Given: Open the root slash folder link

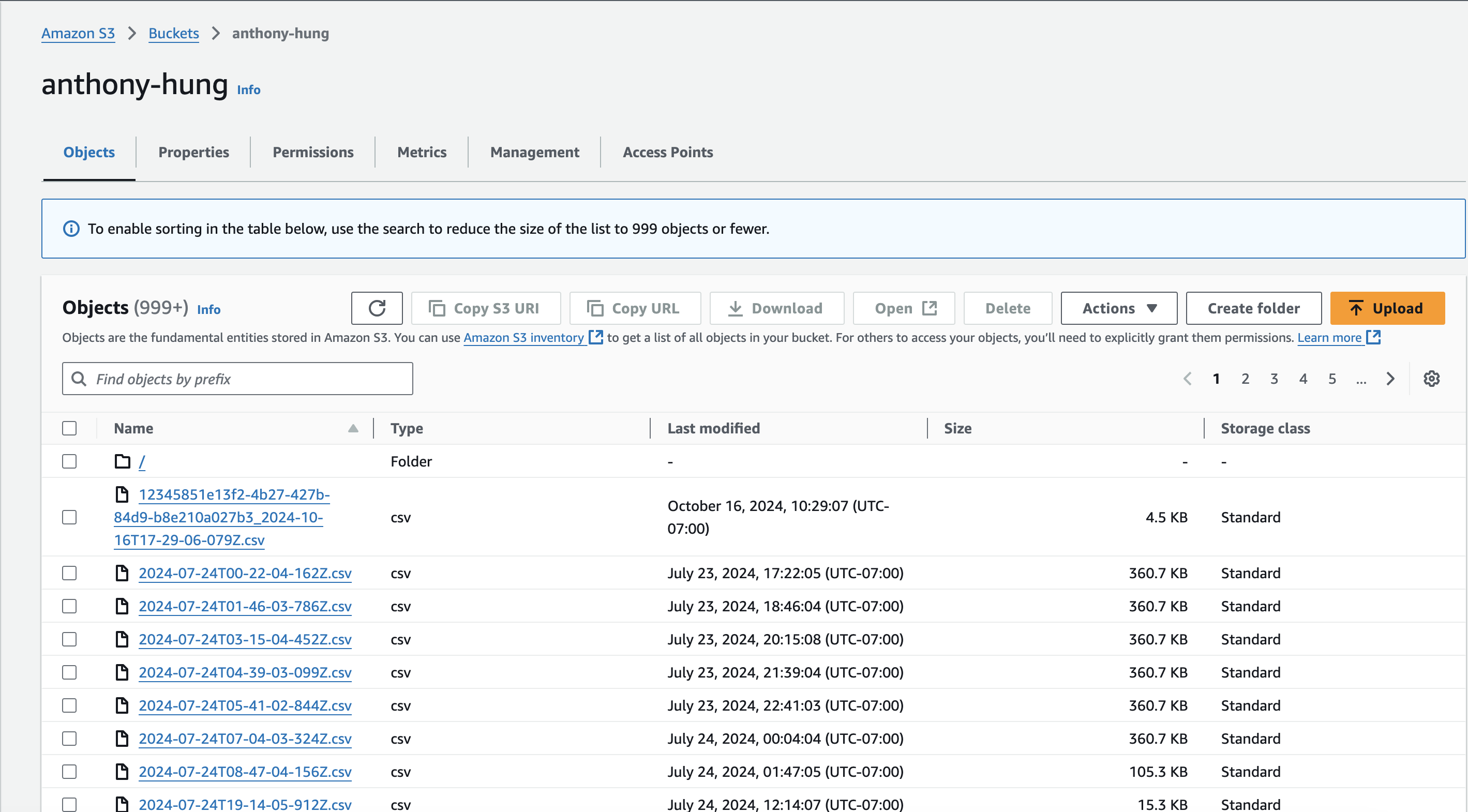Looking at the screenshot, I should click(x=142, y=461).
